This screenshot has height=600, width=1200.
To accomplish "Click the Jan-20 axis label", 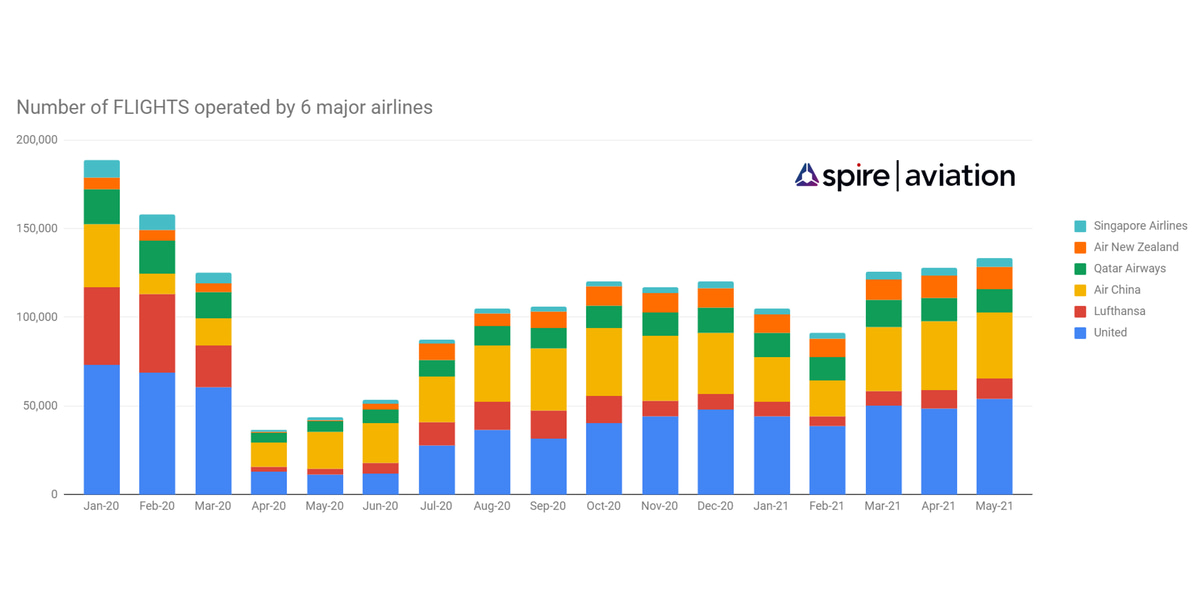I will (99, 506).
